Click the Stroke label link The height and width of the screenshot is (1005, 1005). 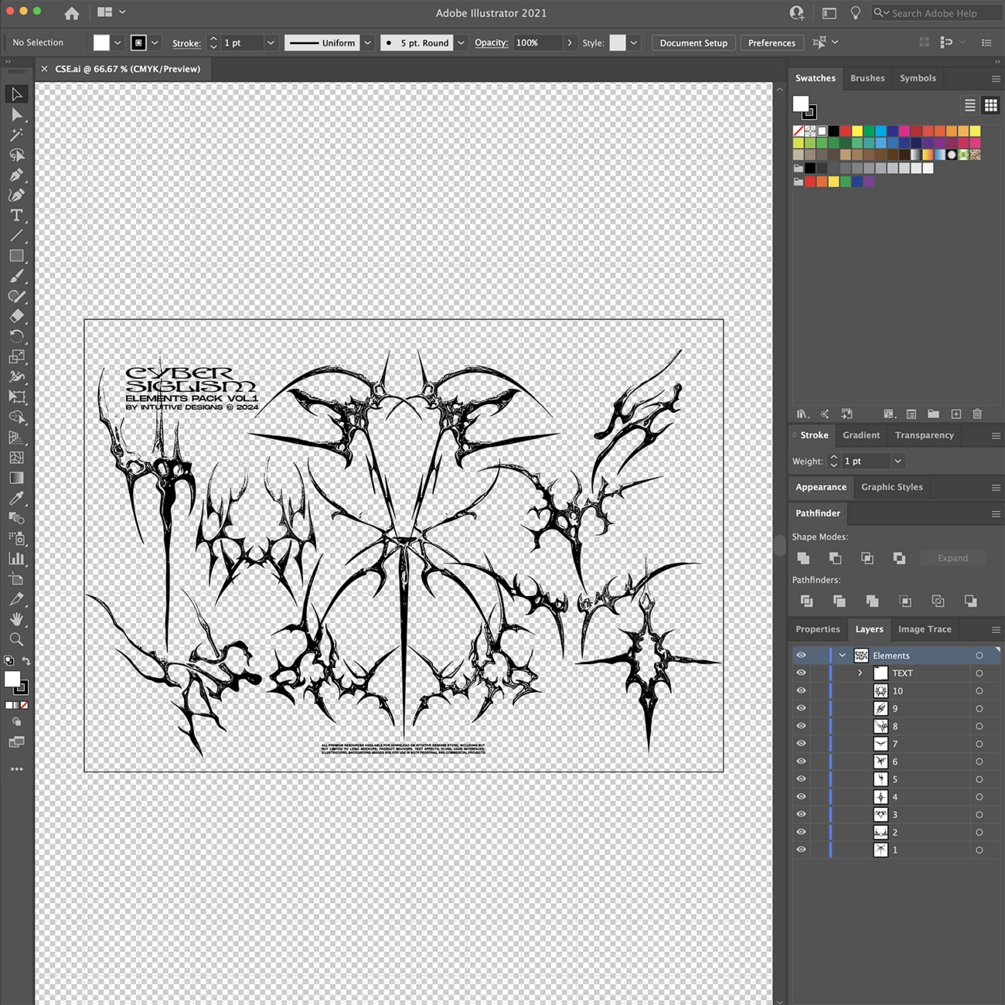click(186, 43)
